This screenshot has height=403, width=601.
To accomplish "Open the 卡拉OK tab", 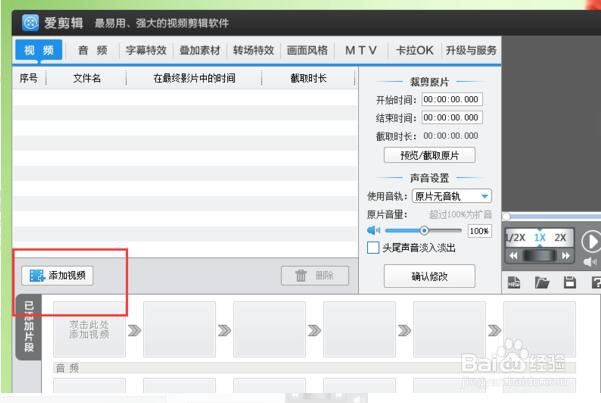I will [x=414, y=50].
